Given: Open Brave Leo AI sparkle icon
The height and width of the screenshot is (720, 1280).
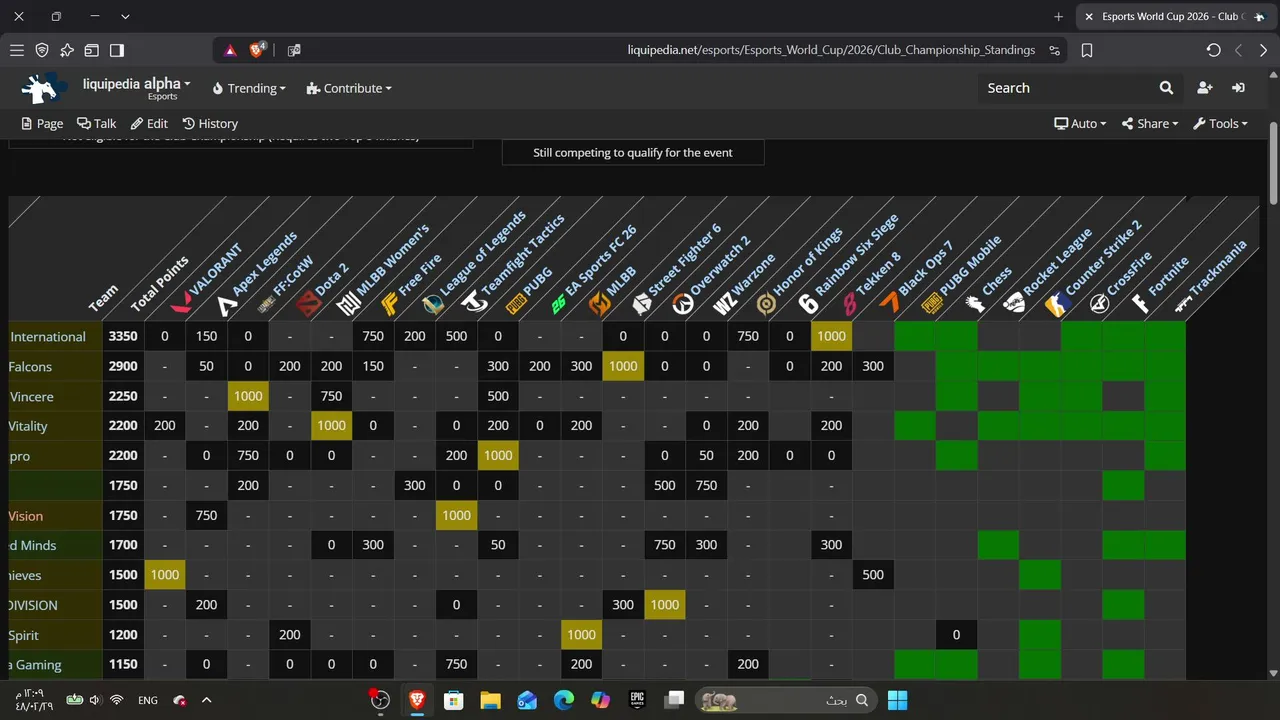Looking at the screenshot, I should (x=67, y=50).
